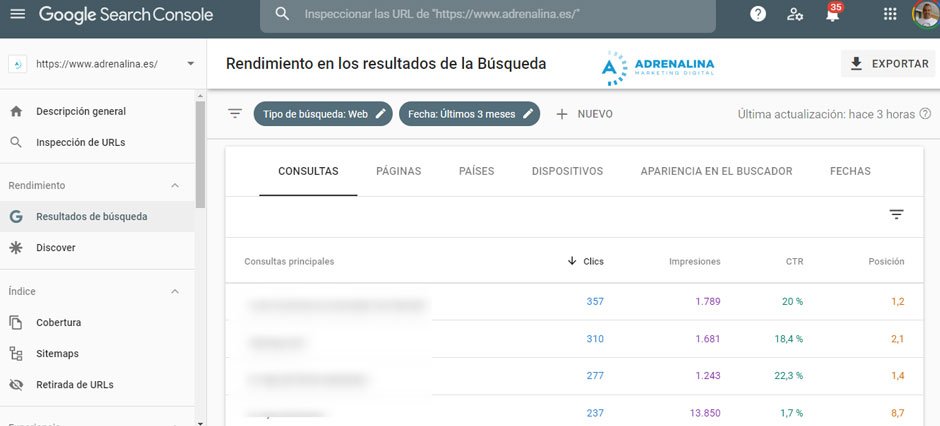
Task: Open the Help question mark icon
Action: pos(758,14)
